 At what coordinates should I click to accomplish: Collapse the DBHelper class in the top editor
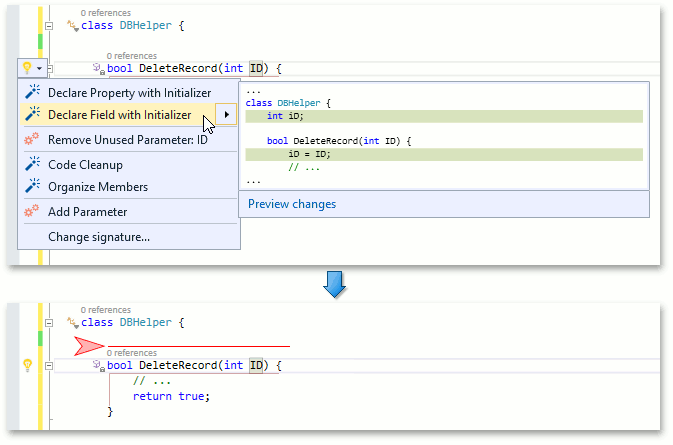(49, 24)
